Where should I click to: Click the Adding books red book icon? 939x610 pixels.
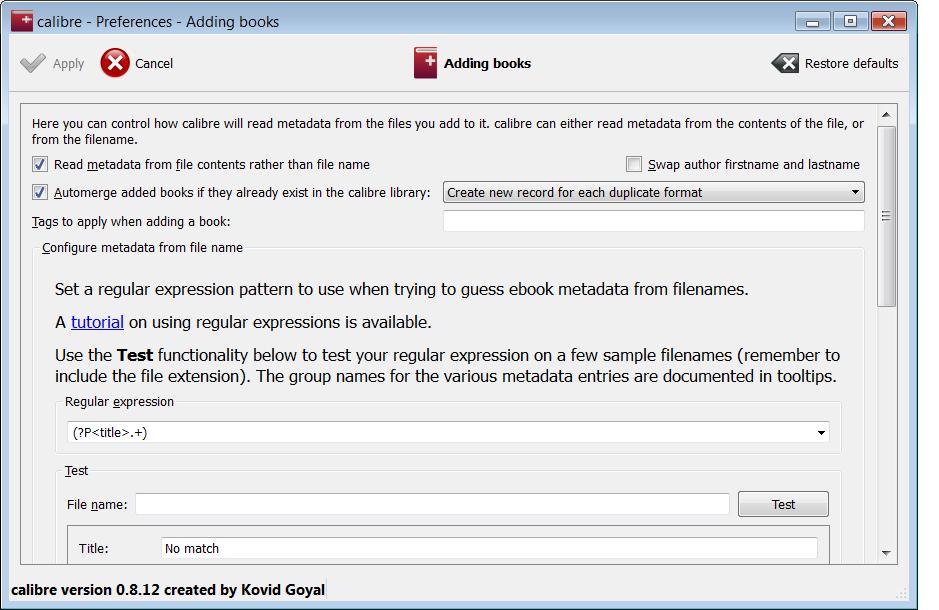425,63
